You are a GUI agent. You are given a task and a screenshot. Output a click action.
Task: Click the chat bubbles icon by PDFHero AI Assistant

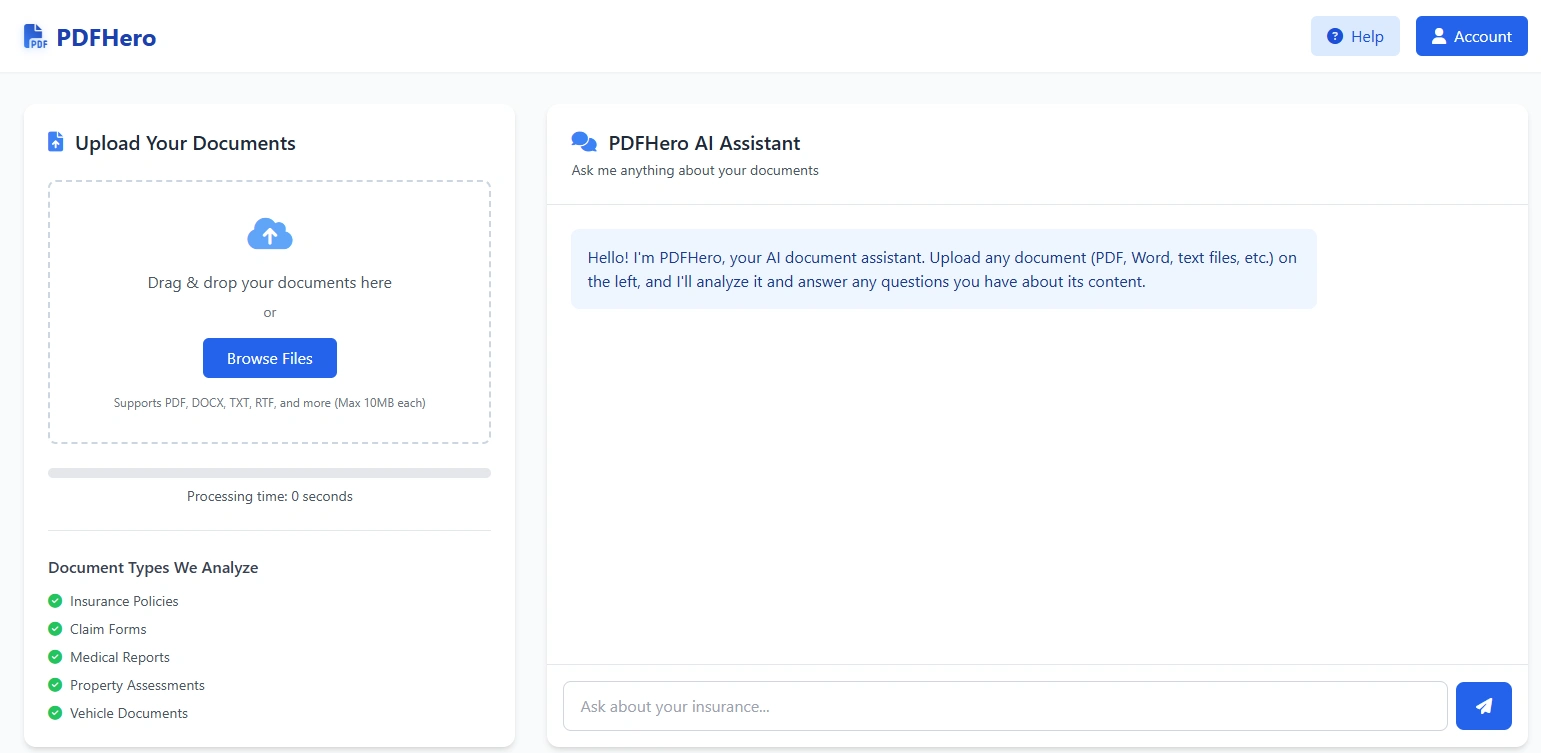pos(584,143)
